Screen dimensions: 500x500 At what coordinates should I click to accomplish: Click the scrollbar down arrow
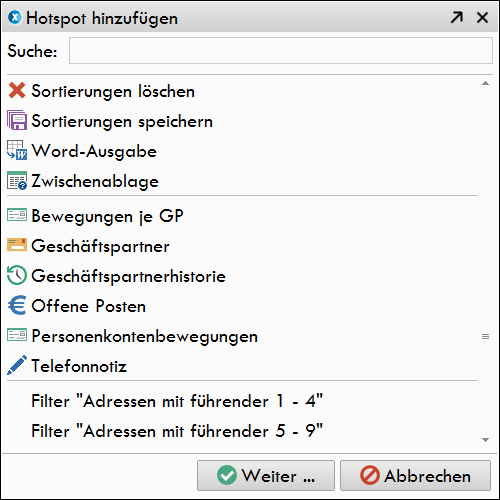point(485,440)
